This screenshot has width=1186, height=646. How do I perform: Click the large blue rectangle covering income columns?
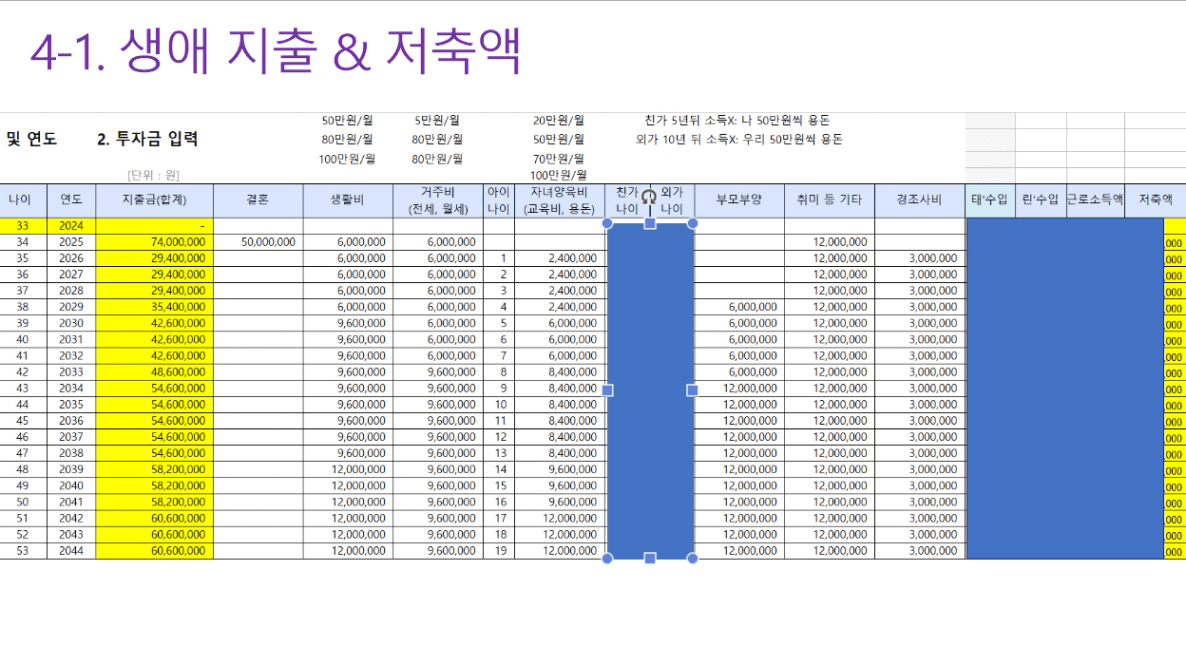tap(1064, 390)
